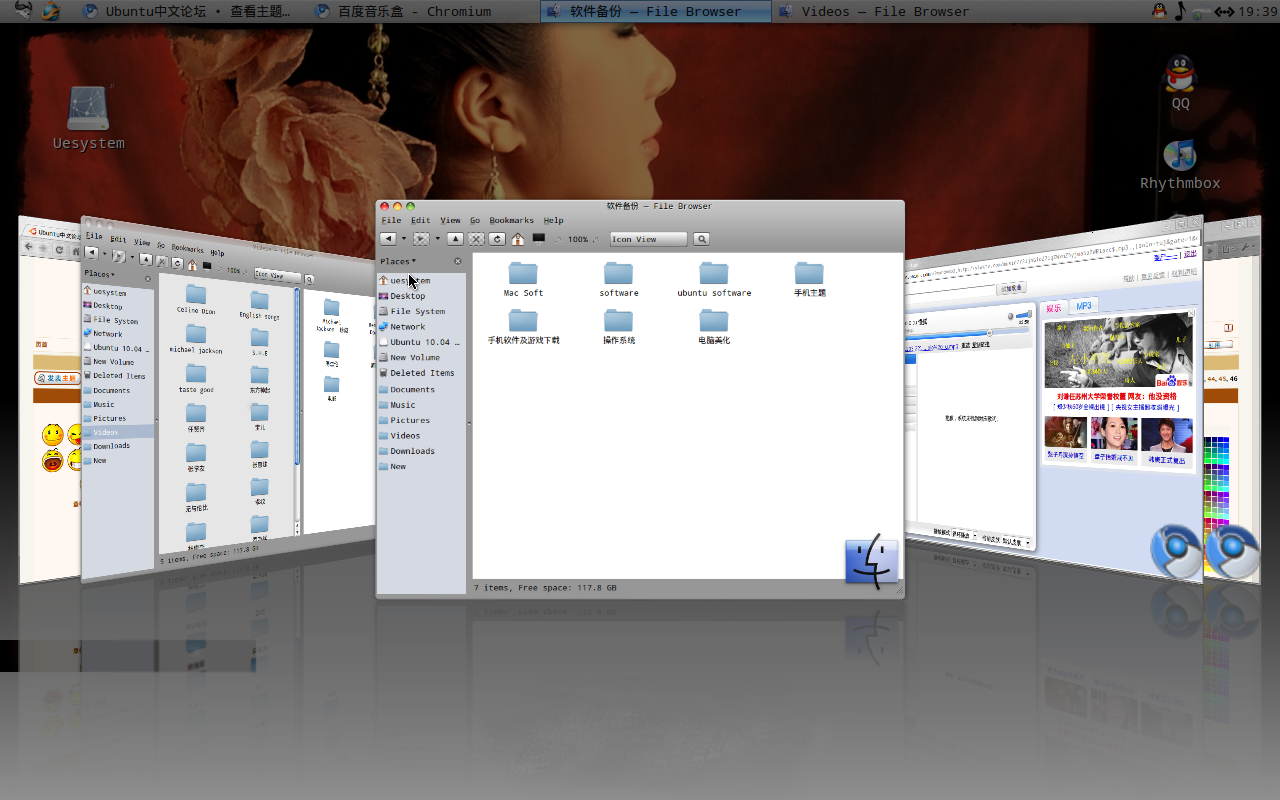The width and height of the screenshot is (1280, 800).
Task: Close the Places sidebar in 软件备份 window
Action: point(458,261)
